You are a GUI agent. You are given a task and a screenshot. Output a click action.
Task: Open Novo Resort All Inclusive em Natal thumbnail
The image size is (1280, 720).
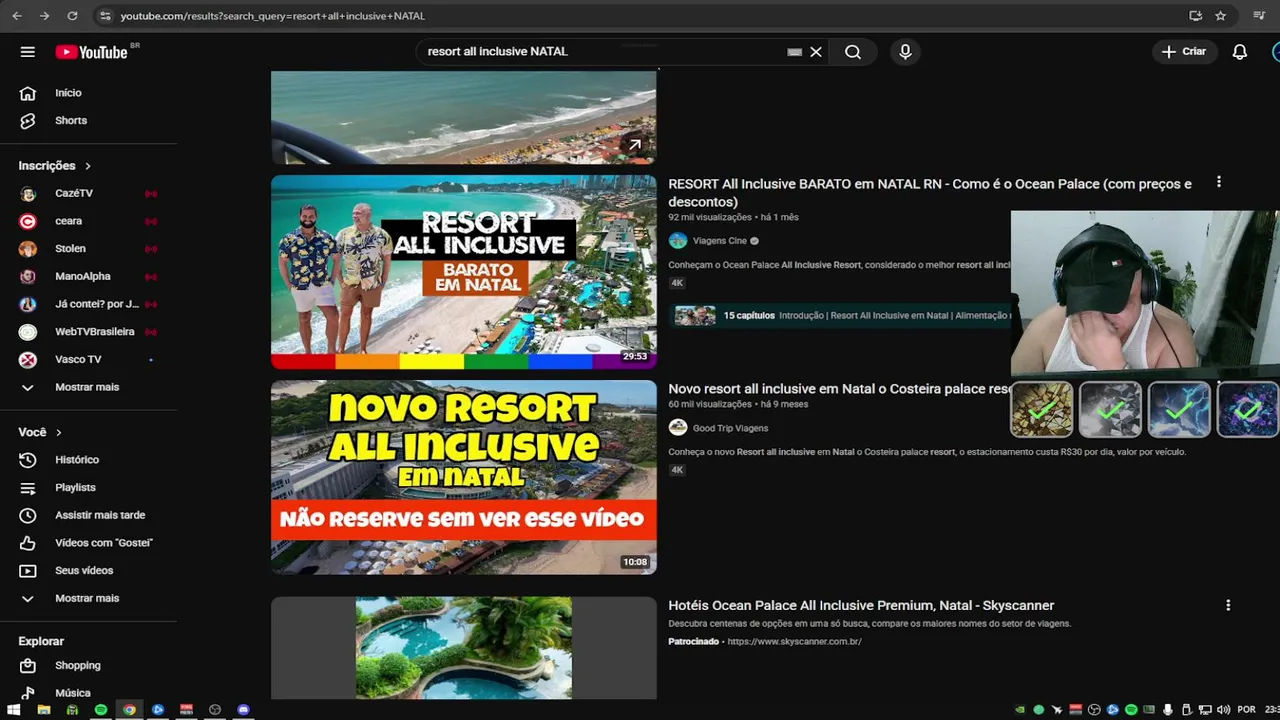464,477
